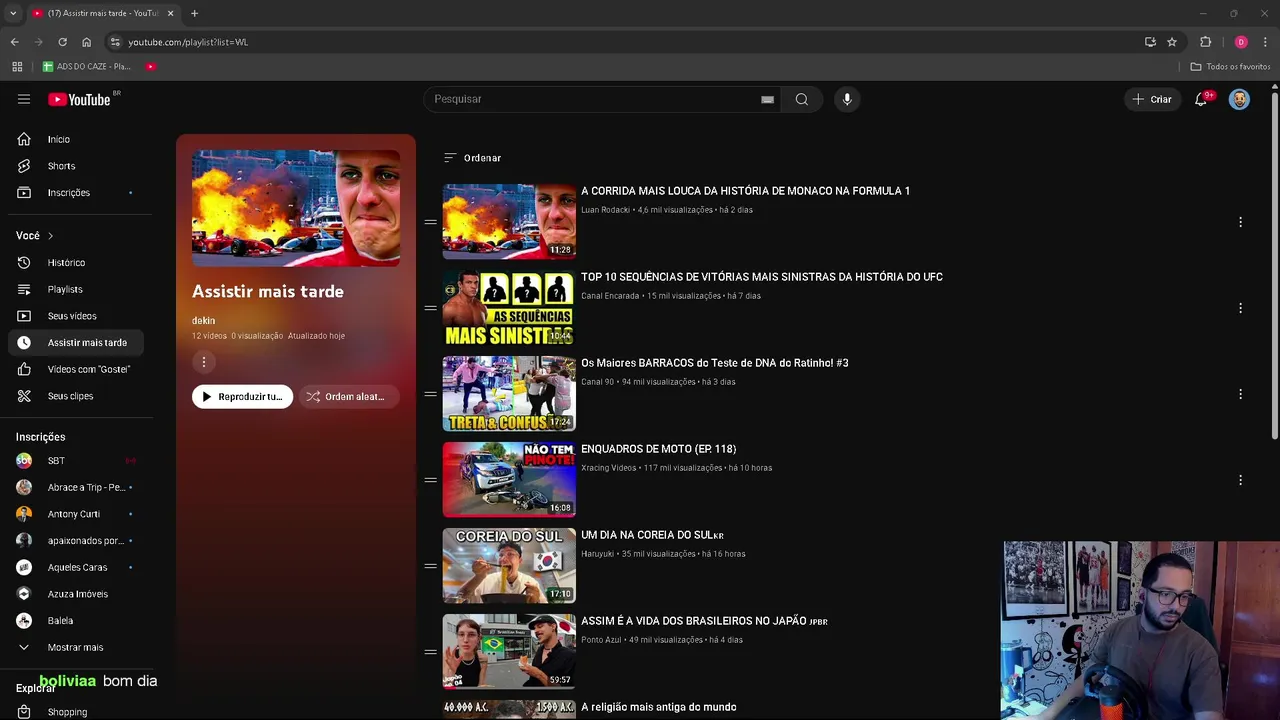Click the Criar button

click(1151, 99)
